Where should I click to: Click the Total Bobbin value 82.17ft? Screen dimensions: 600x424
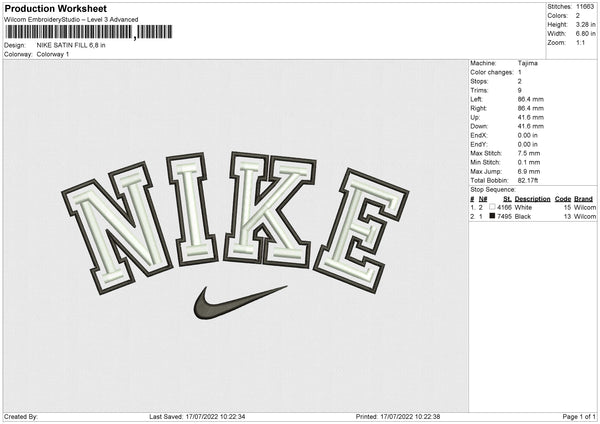[528, 181]
